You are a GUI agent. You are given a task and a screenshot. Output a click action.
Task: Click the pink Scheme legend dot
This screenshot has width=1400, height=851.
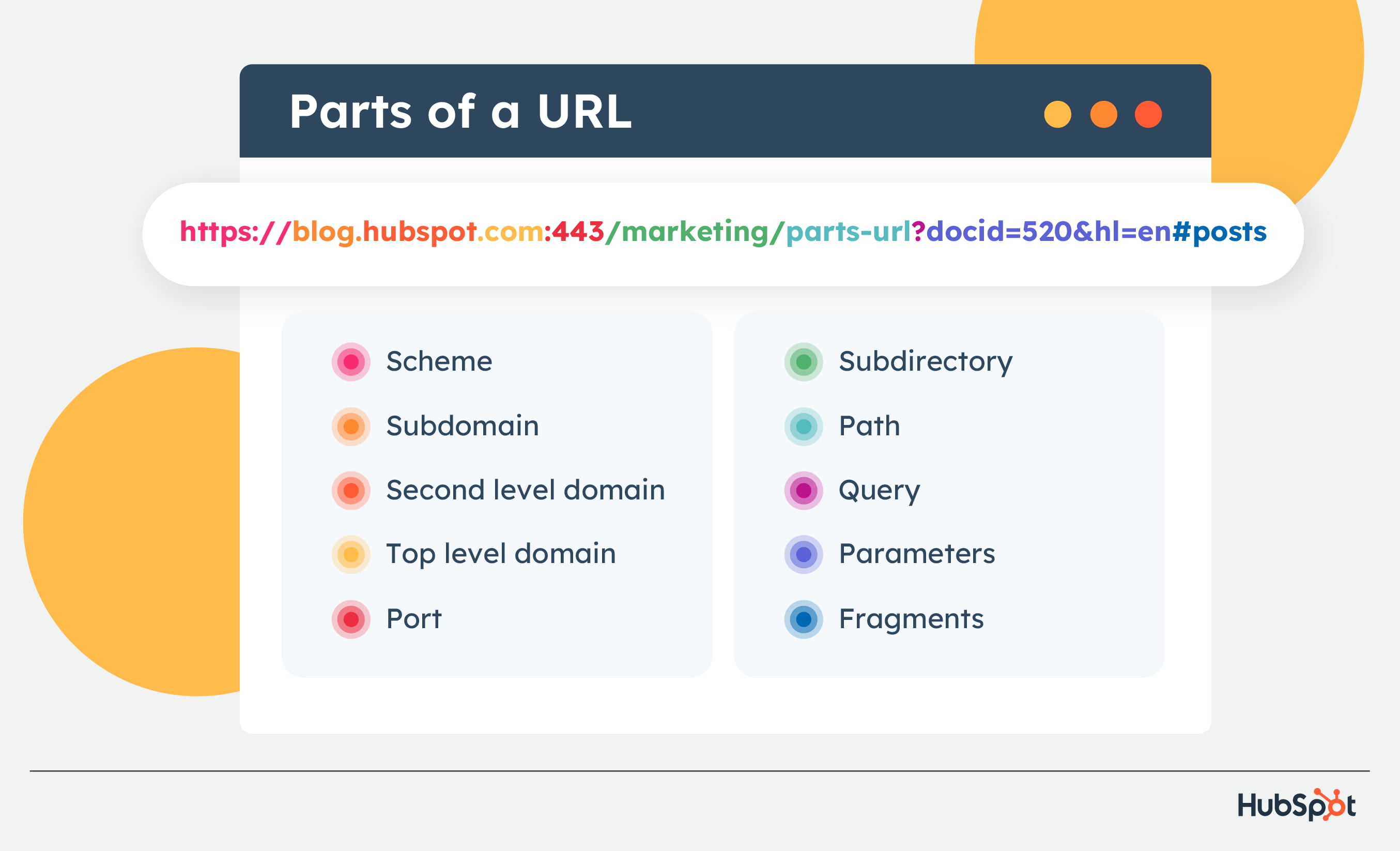(350, 361)
